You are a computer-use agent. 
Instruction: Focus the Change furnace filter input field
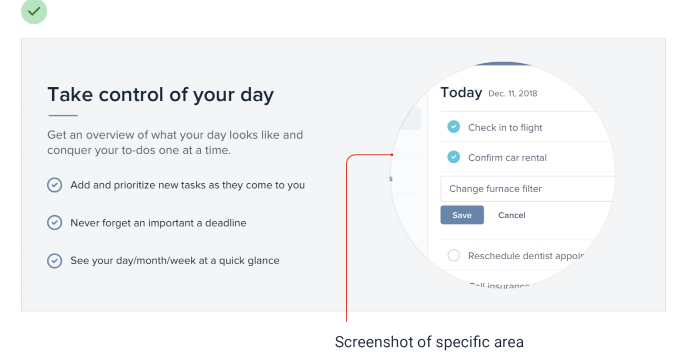527,189
